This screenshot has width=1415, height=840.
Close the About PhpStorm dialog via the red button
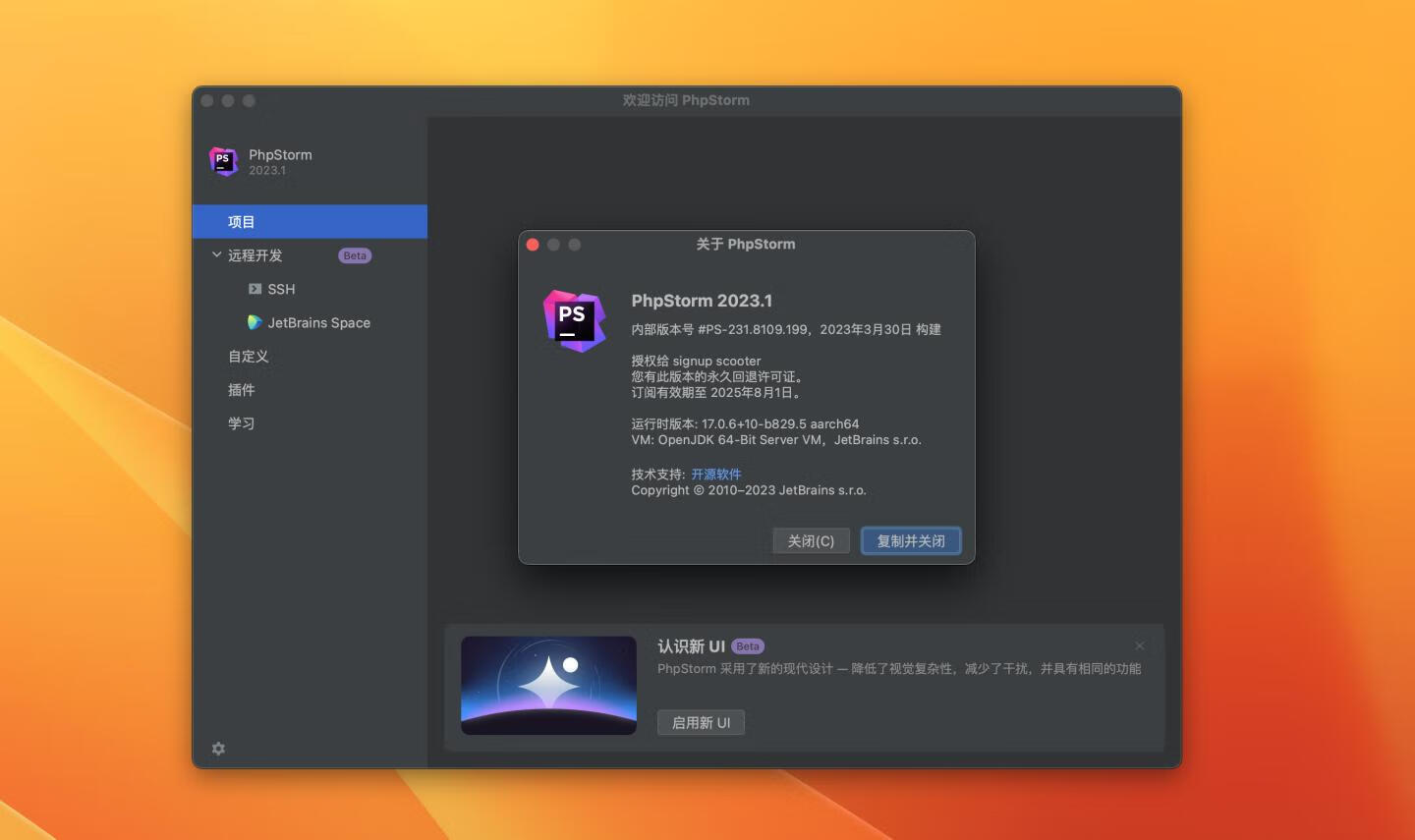click(533, 245)
